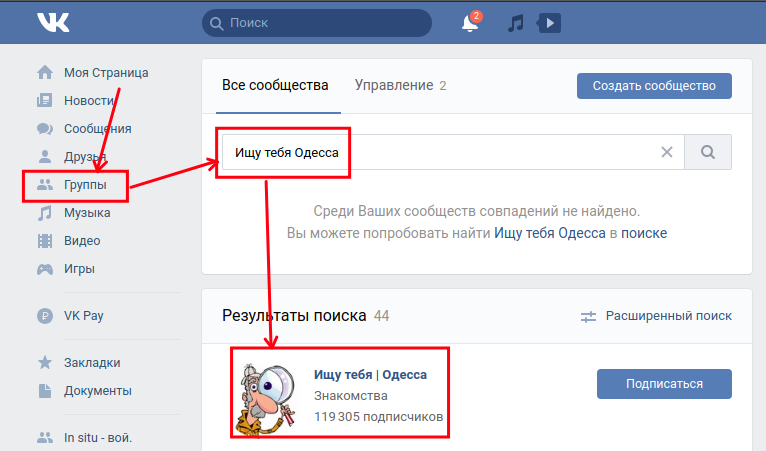Open VK Pay in sidebar

coord(84,316)
